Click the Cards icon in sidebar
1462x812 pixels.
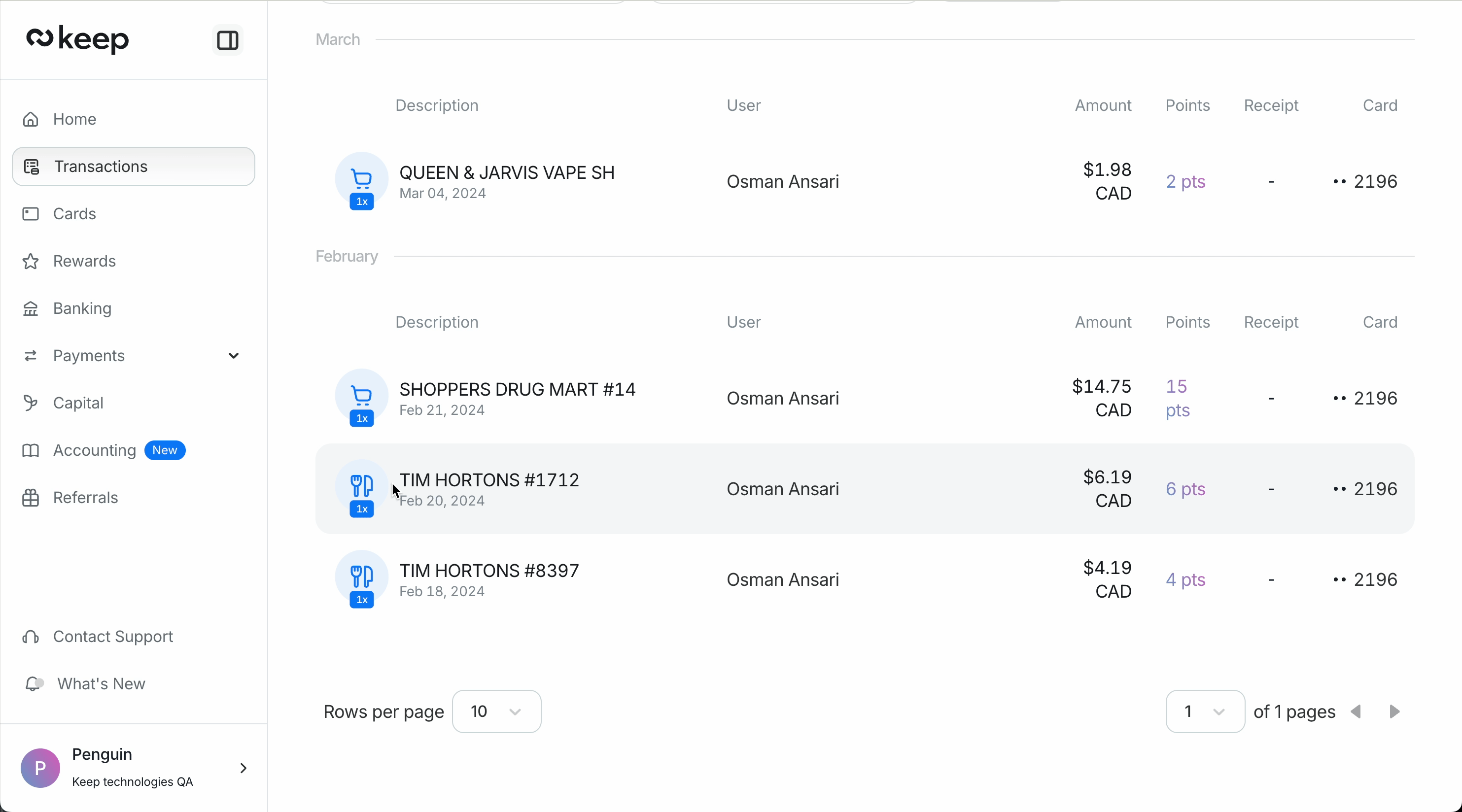31,214
